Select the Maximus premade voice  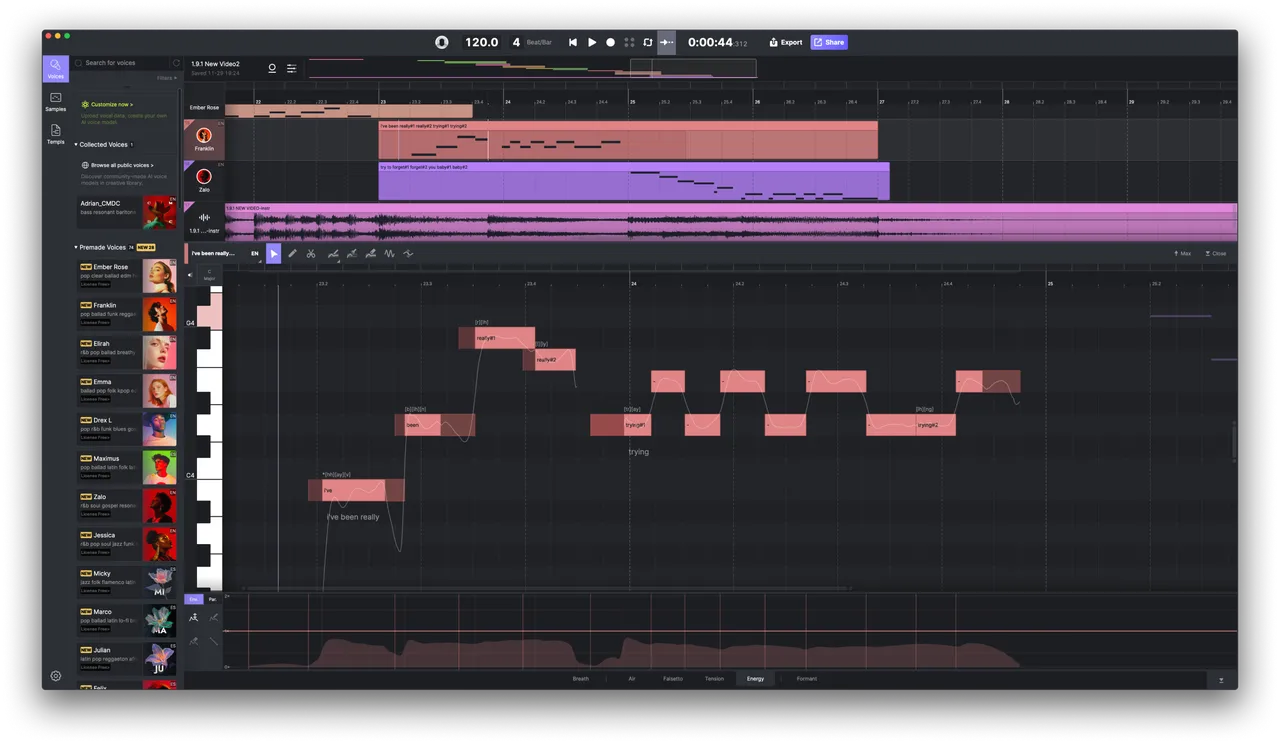coord(128,467)
